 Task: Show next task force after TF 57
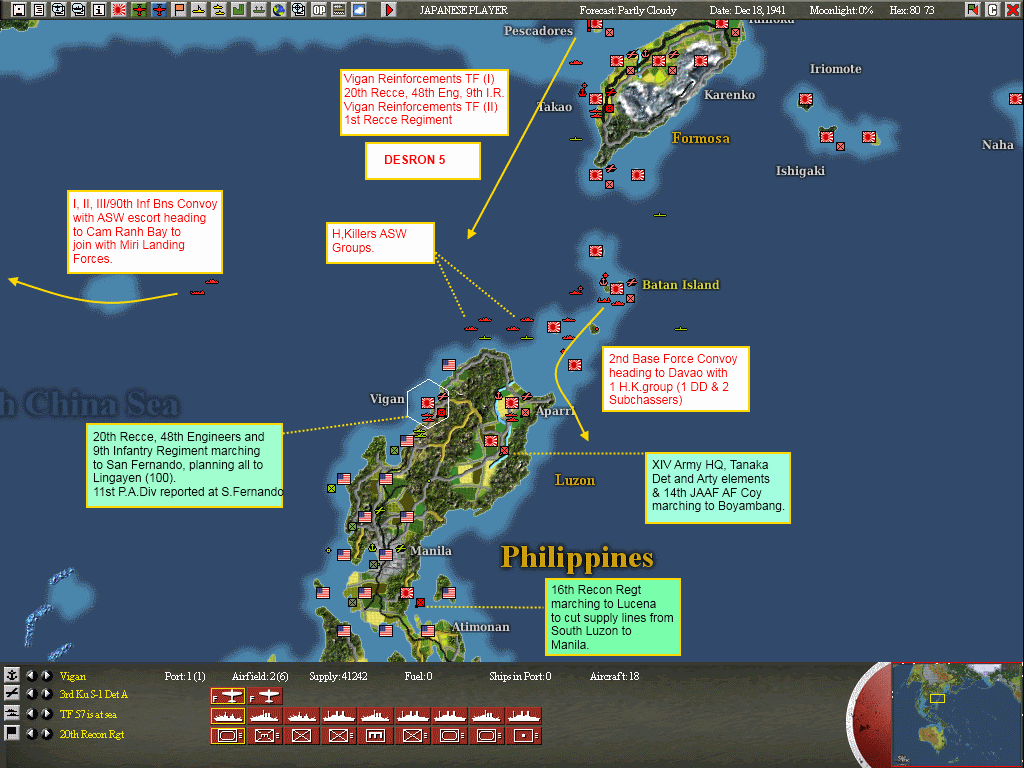[46, 714]
